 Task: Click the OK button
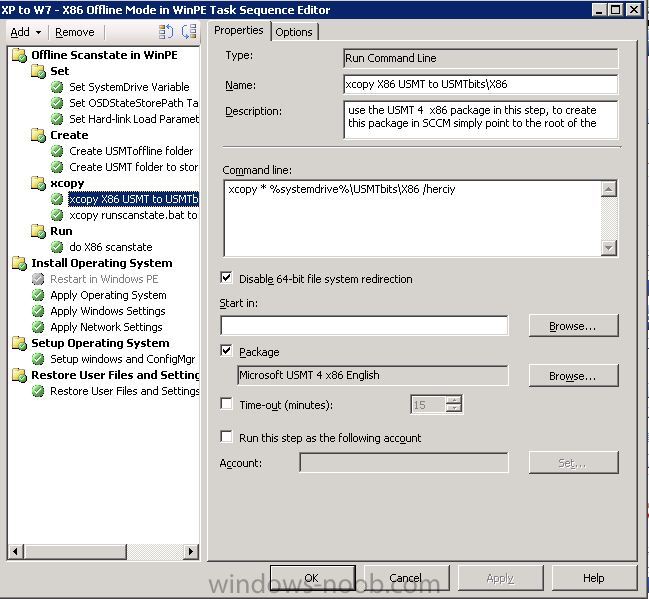(312, 578)
